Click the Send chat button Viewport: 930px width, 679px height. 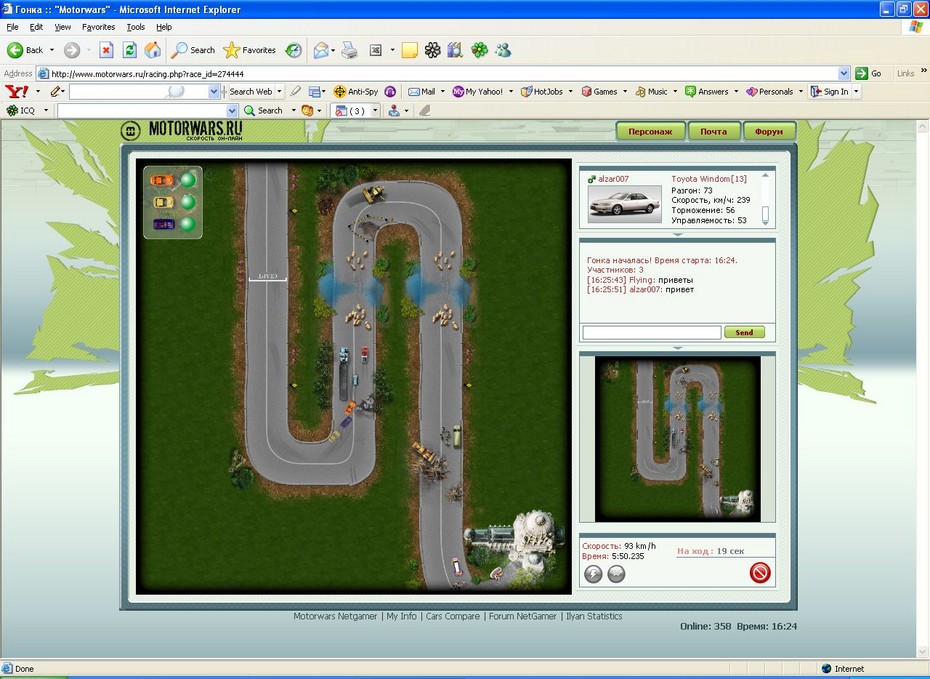pos(744,333)
